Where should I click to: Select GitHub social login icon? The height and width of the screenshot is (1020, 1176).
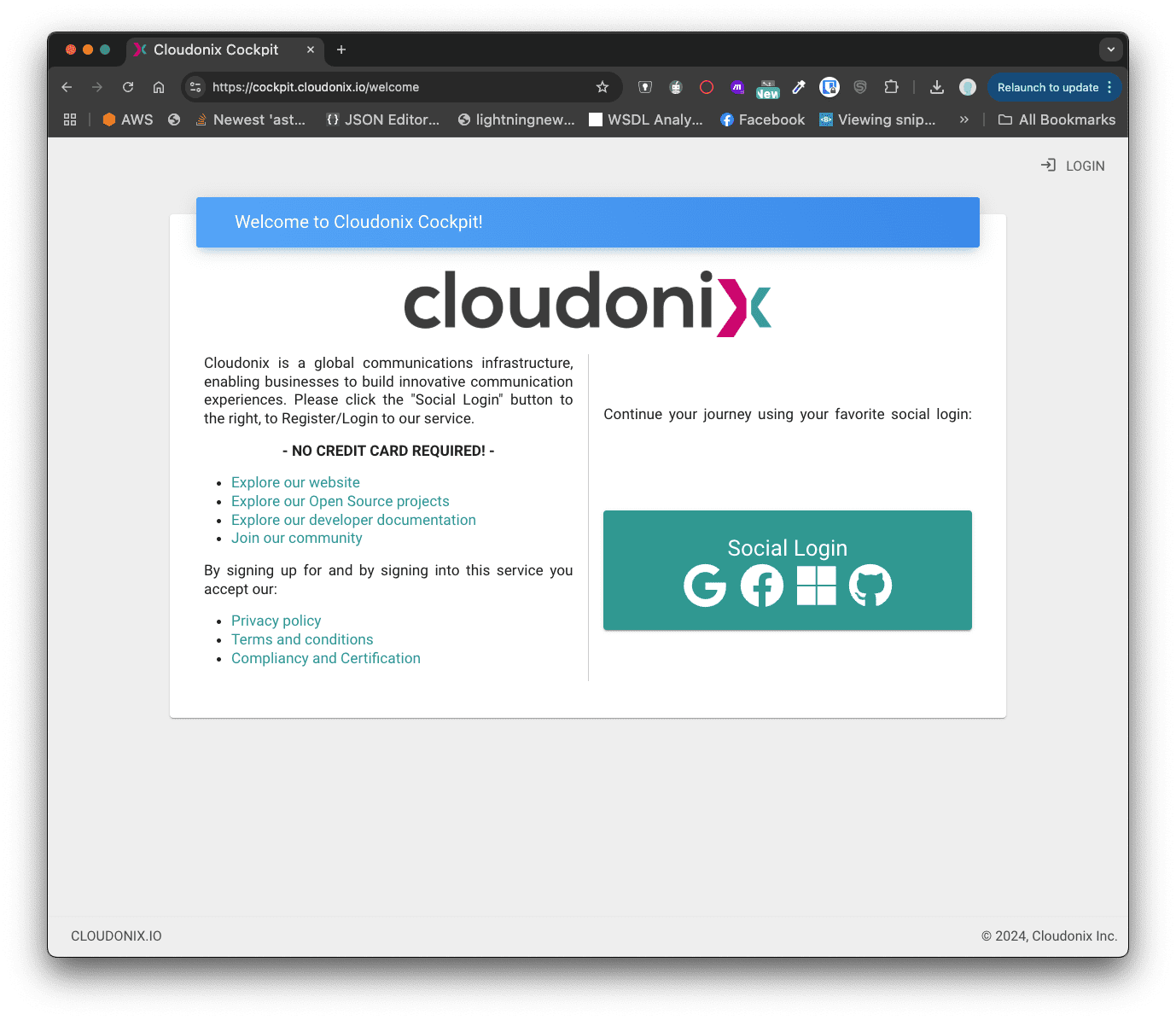871,586
